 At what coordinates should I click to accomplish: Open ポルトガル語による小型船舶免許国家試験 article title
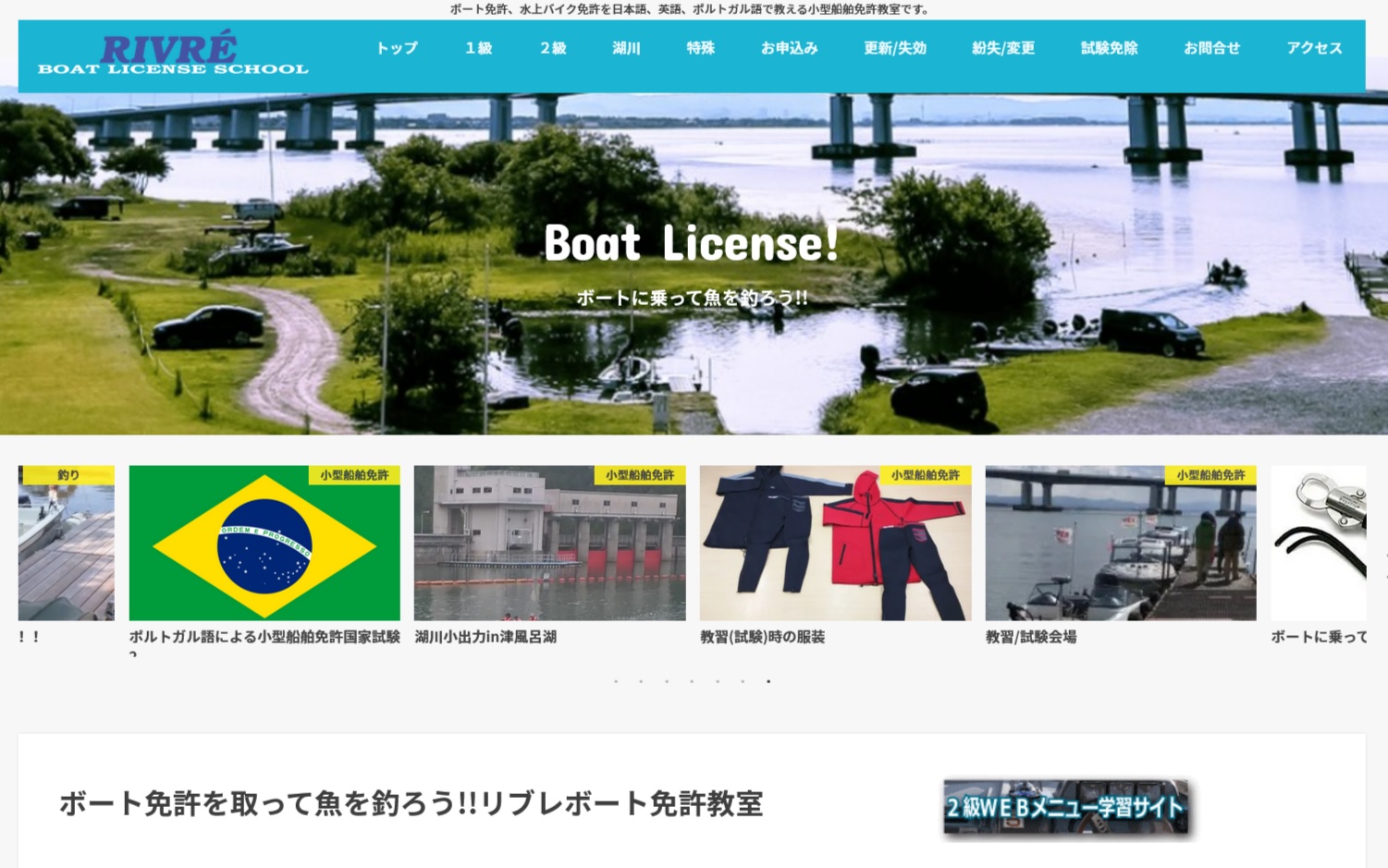coord(264,637)
